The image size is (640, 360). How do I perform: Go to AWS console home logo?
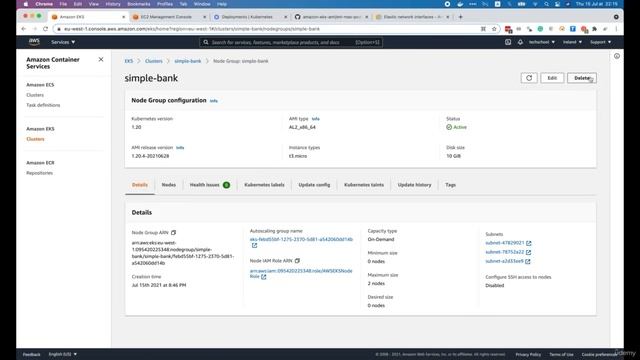tap(34, 42)
